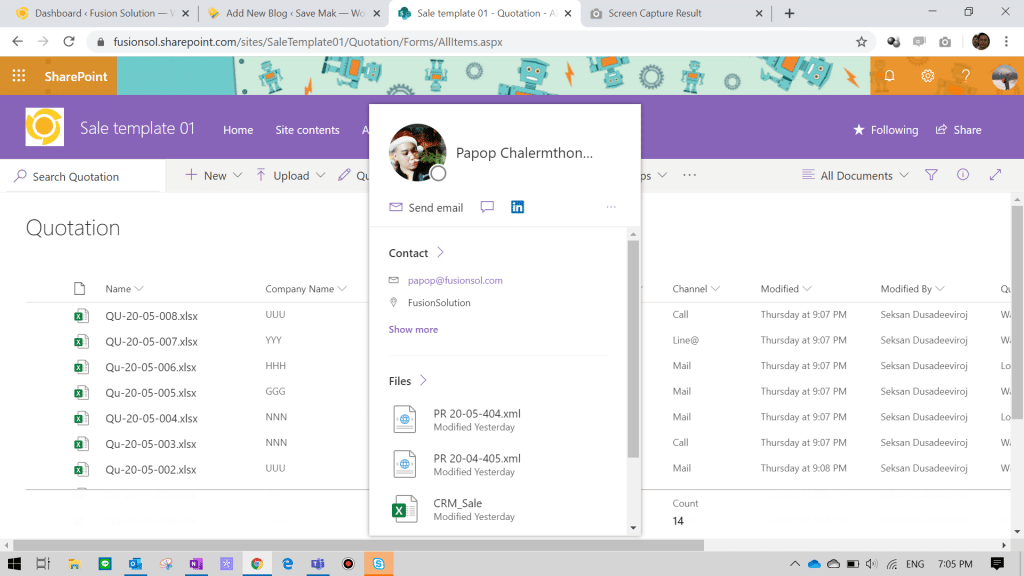Open the settings gear in SharePoint header
Image resolution: width=1024 pixels, height=576 pixels.
tap(927, 76)
